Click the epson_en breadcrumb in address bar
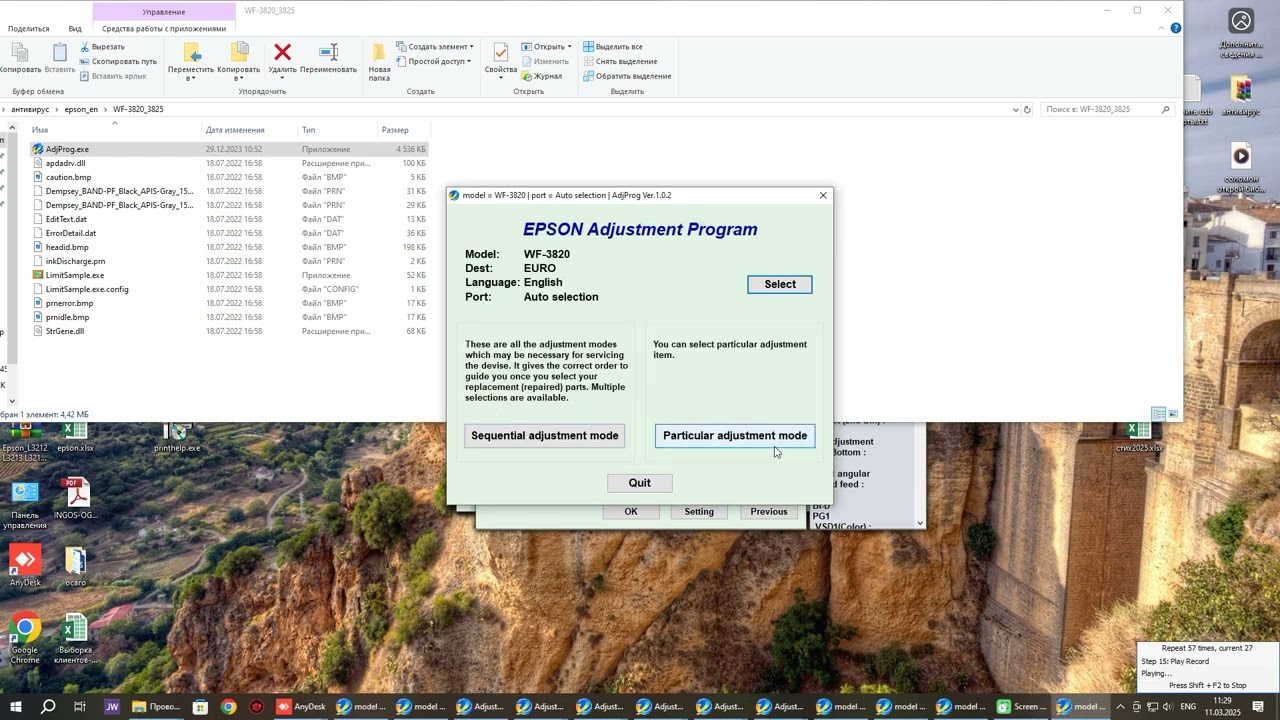 pyautogui.click(x=81, y=109)
